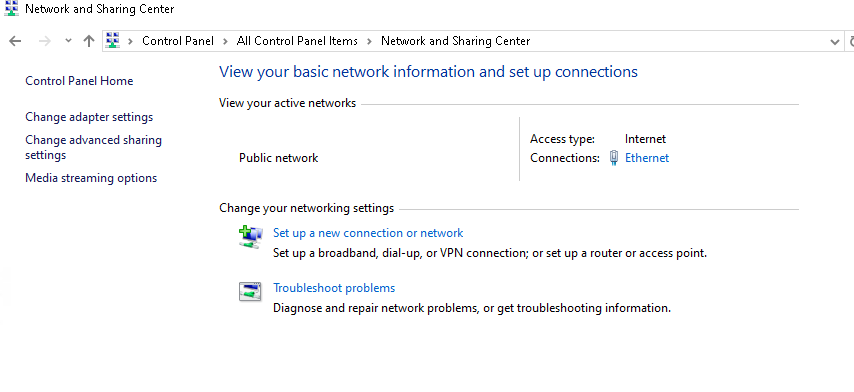Viewport: 854px width, 392px height.
Task: Click the broadband, dial-up, or VPN description
Action: pos(490,253)
